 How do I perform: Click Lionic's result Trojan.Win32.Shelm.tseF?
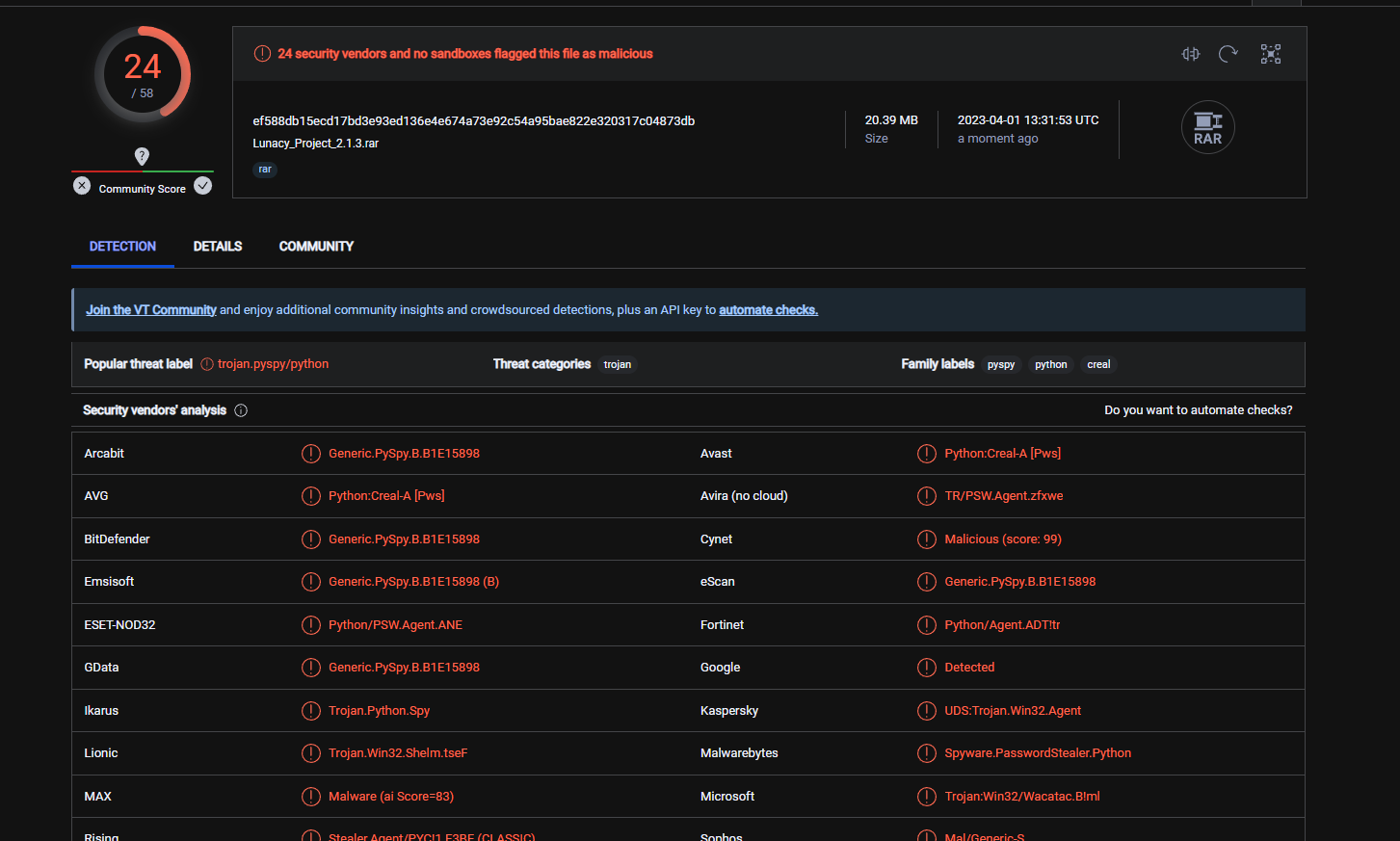click(398, 753)
